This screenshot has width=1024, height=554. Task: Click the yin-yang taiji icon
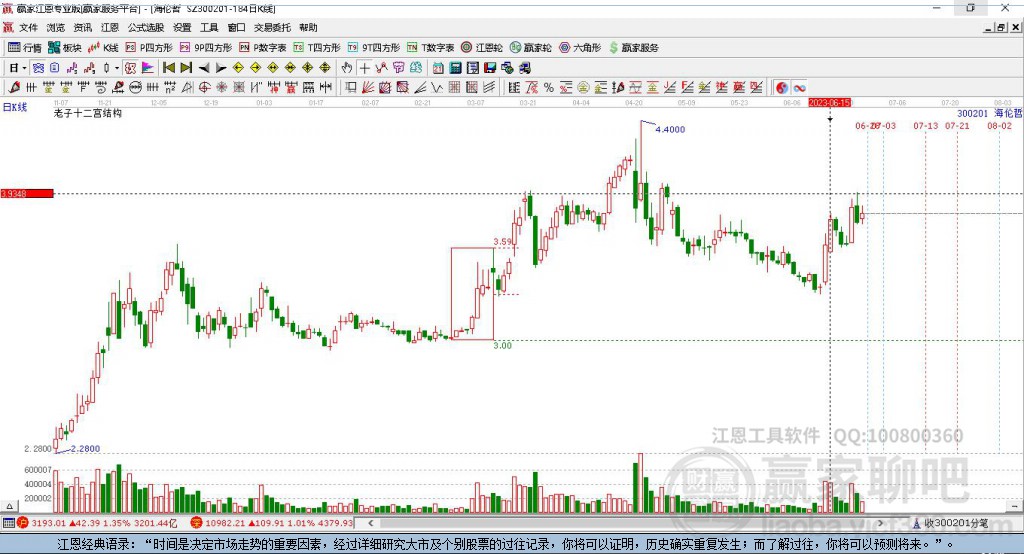tap(782, 88)
